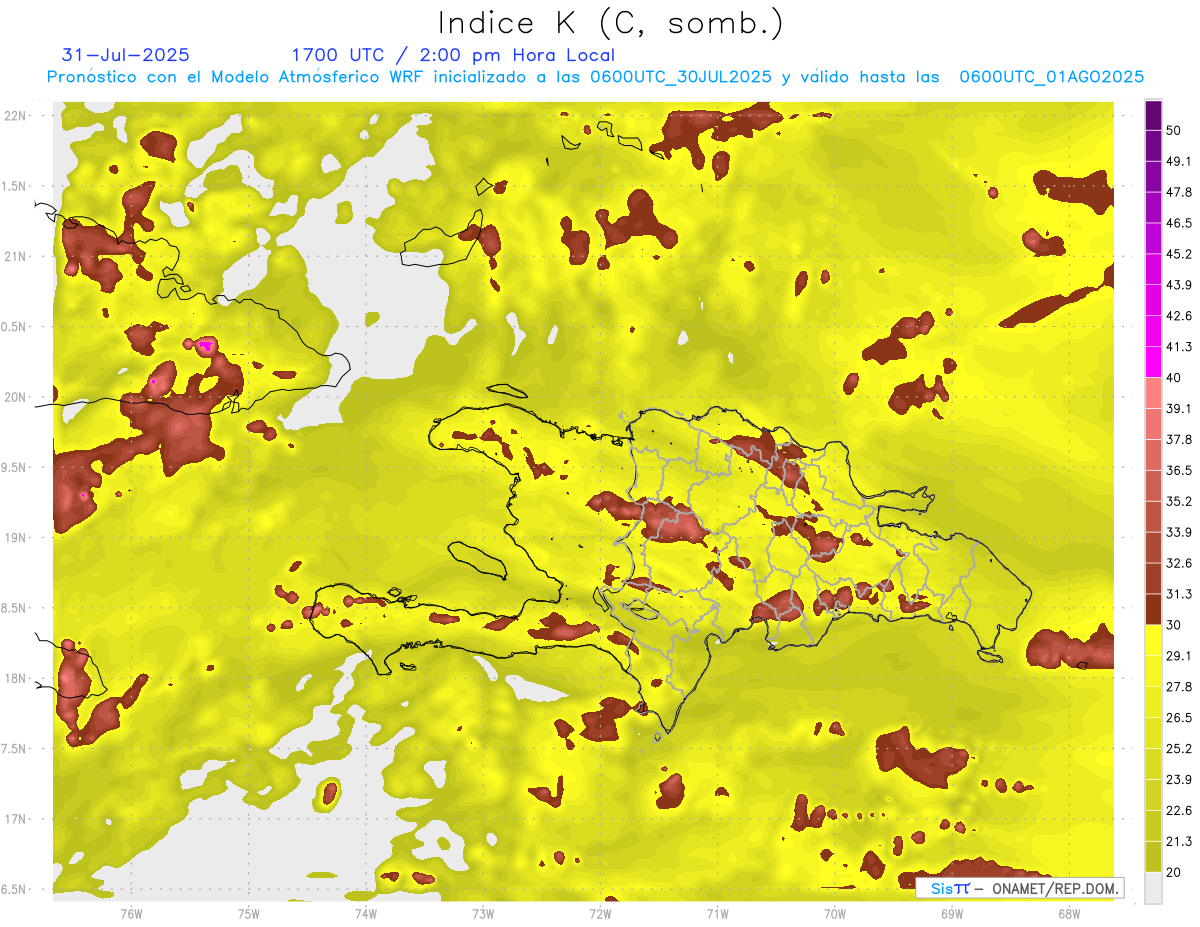Click the legend value "35.2"

pyautogui.click(x=1179, y=501)
